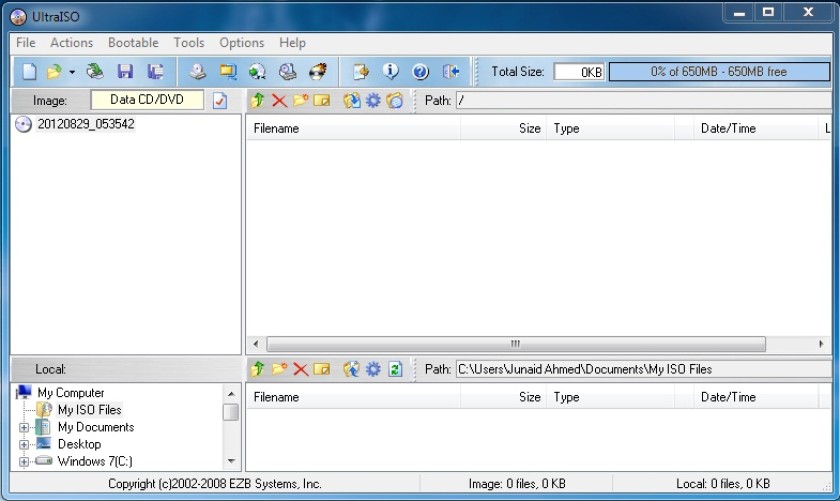Expand the My Documents tree node

pos(24,428)
